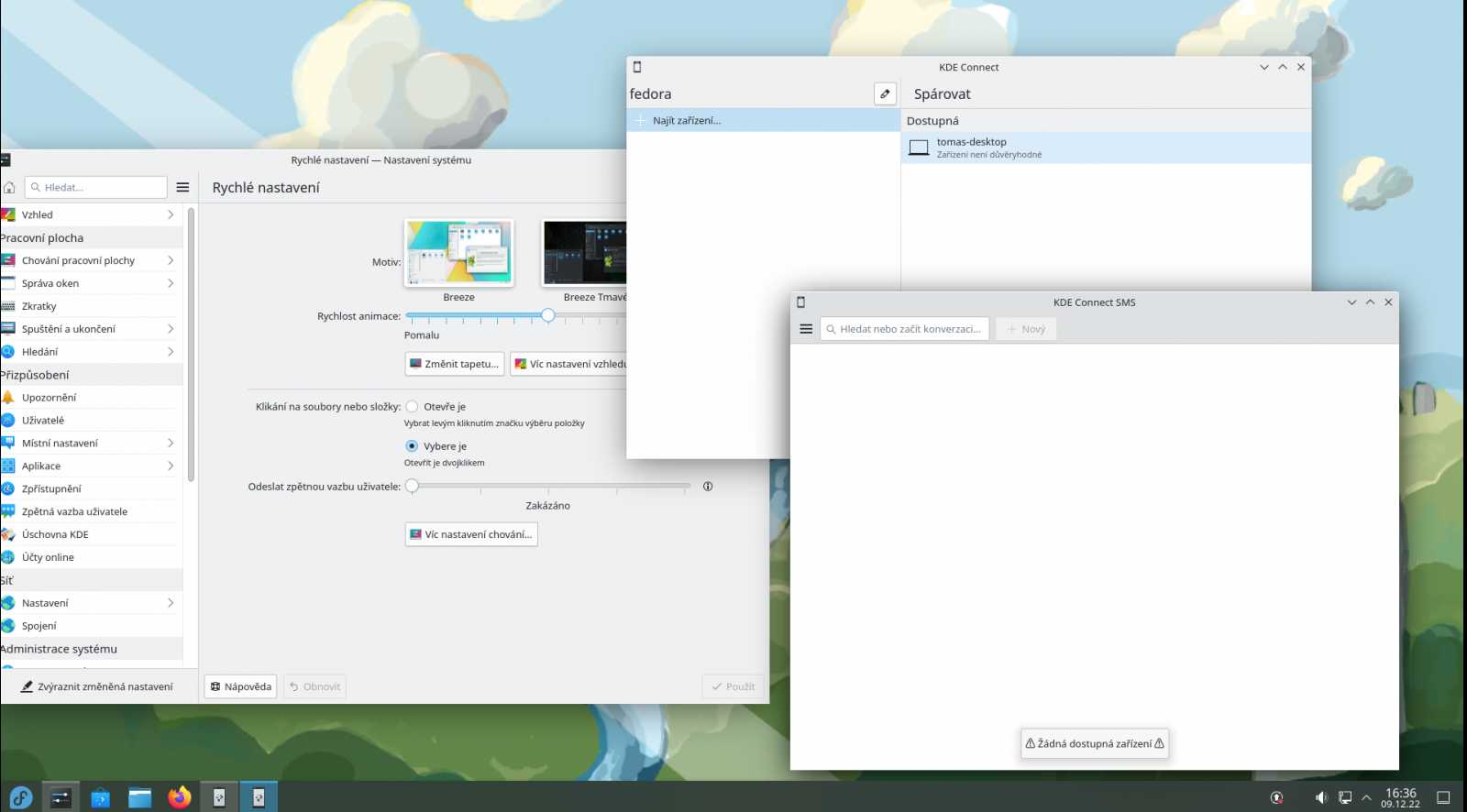Click the Nový button in KDE Connect SMS
The height and width of the screenshot is (812, 1467).
point(1026,329)
